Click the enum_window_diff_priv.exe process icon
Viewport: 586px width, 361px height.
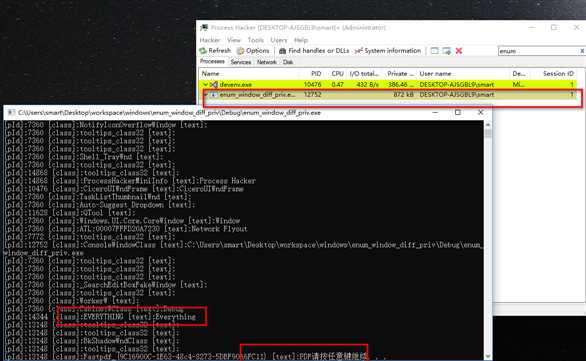214,95
